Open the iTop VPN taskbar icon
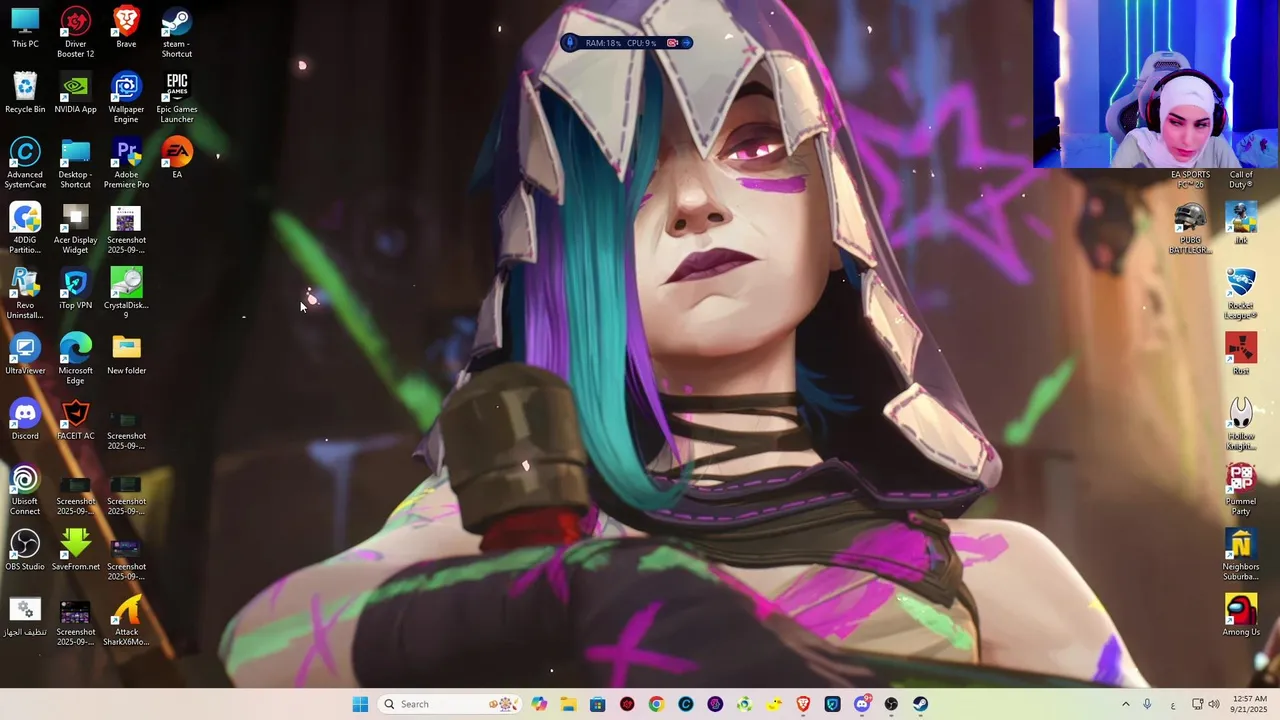The width and height of the screenshot is (1280, 720). (832, 704)
